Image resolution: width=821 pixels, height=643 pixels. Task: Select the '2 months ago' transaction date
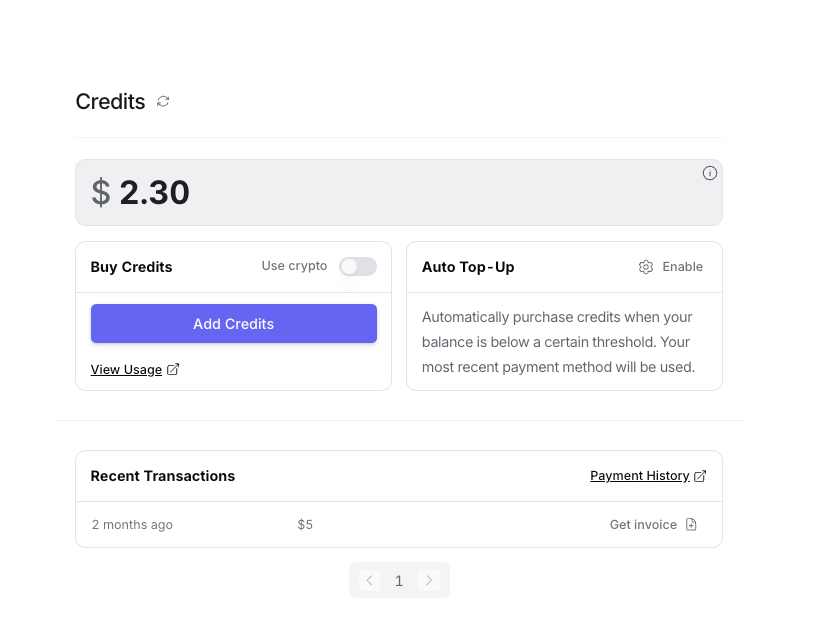pos(132,525)
